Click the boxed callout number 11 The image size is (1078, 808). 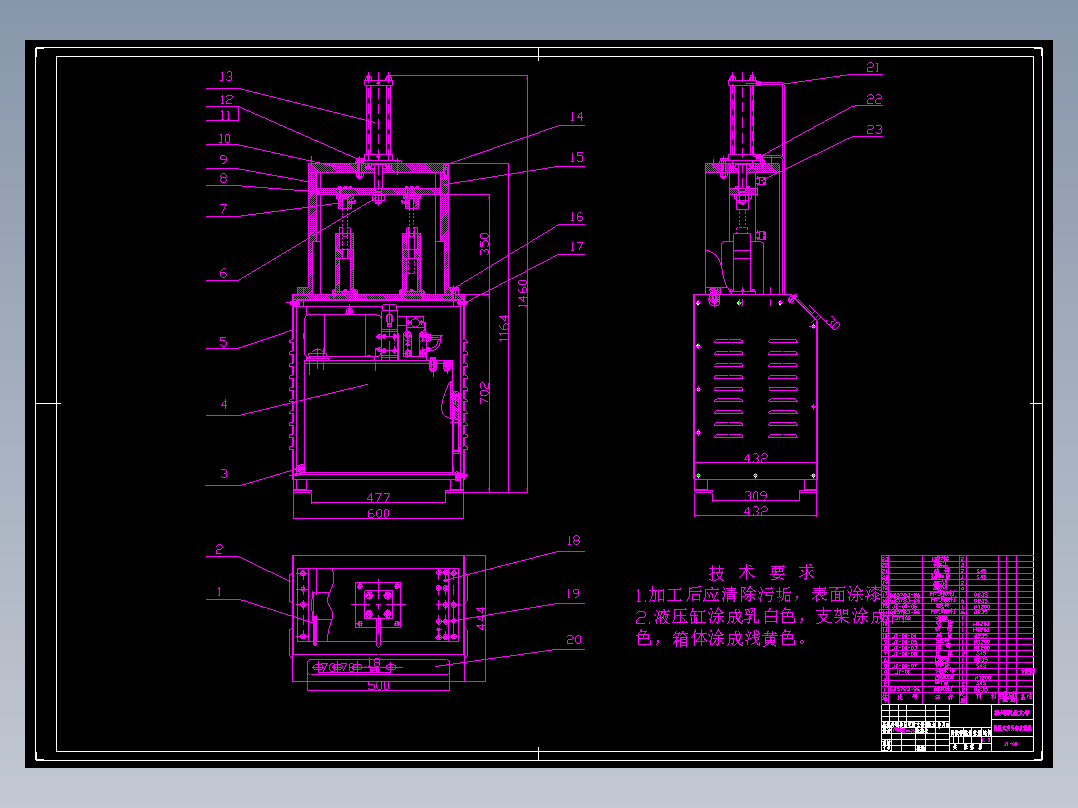226,115
